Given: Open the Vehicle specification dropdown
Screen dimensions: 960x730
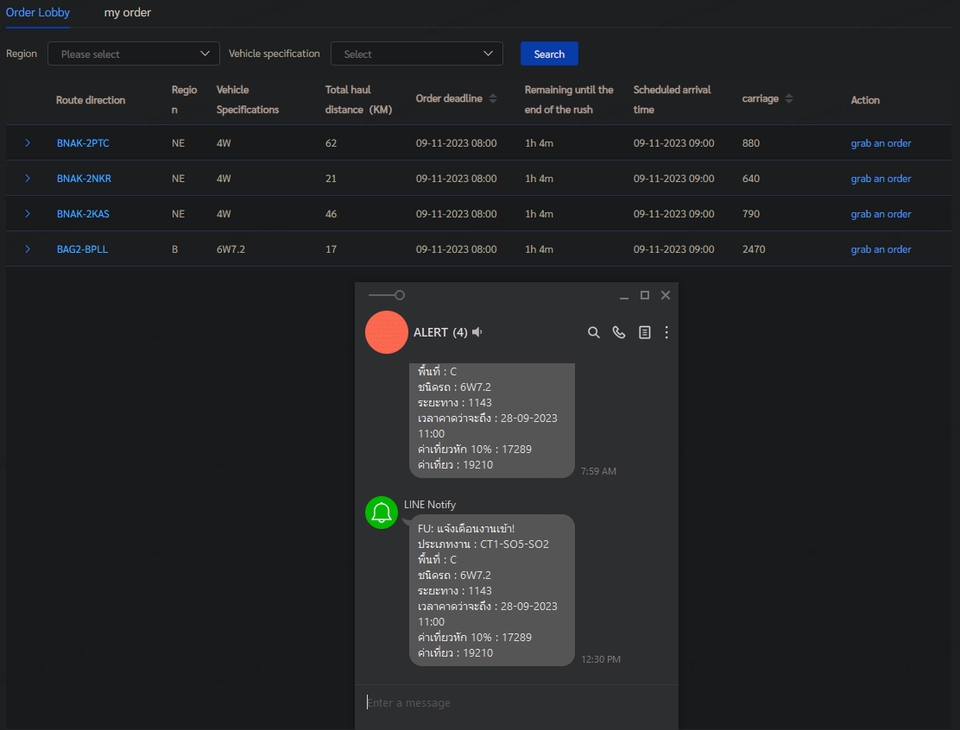Looking at the screenshot, I should [x=416, y=54].
